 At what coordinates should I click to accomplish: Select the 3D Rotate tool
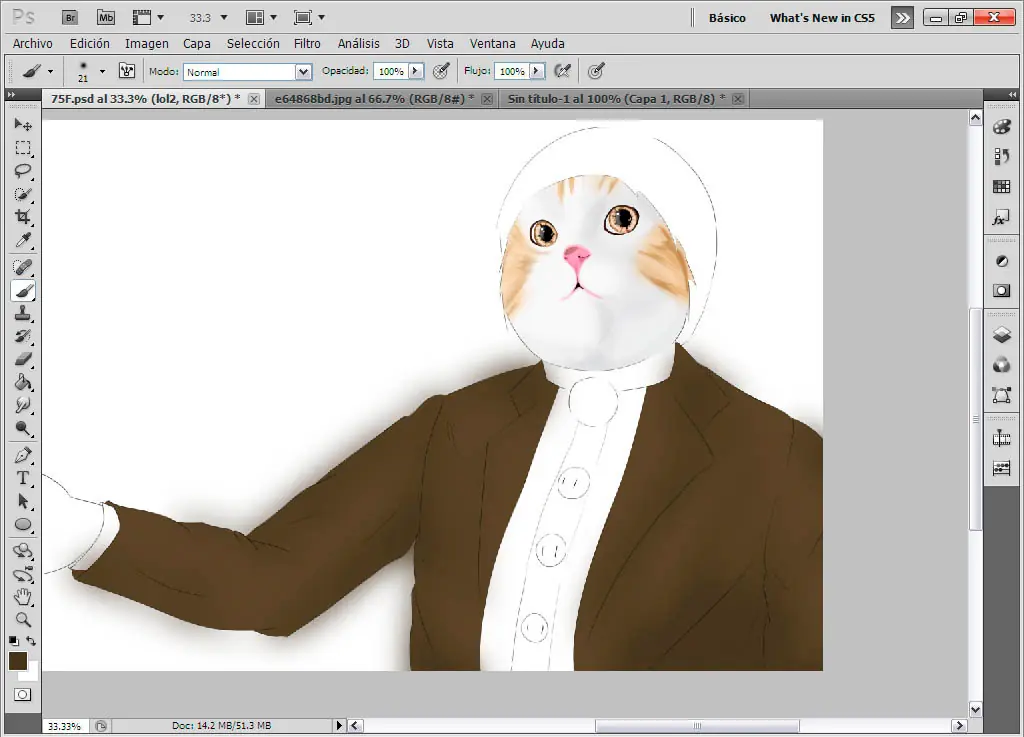(x=23, y=551)
